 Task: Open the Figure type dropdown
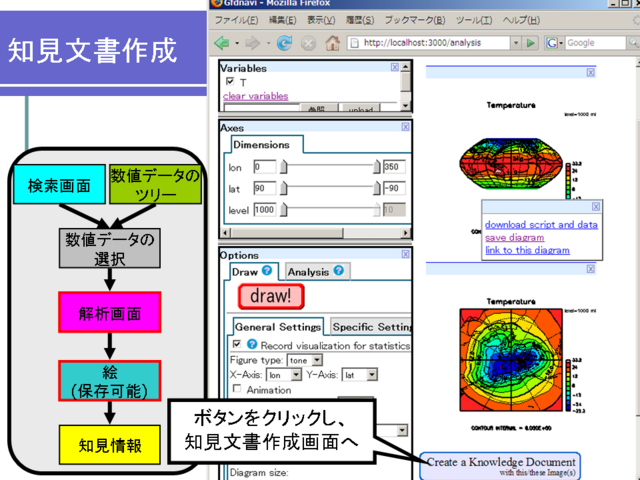click(305, 360)
